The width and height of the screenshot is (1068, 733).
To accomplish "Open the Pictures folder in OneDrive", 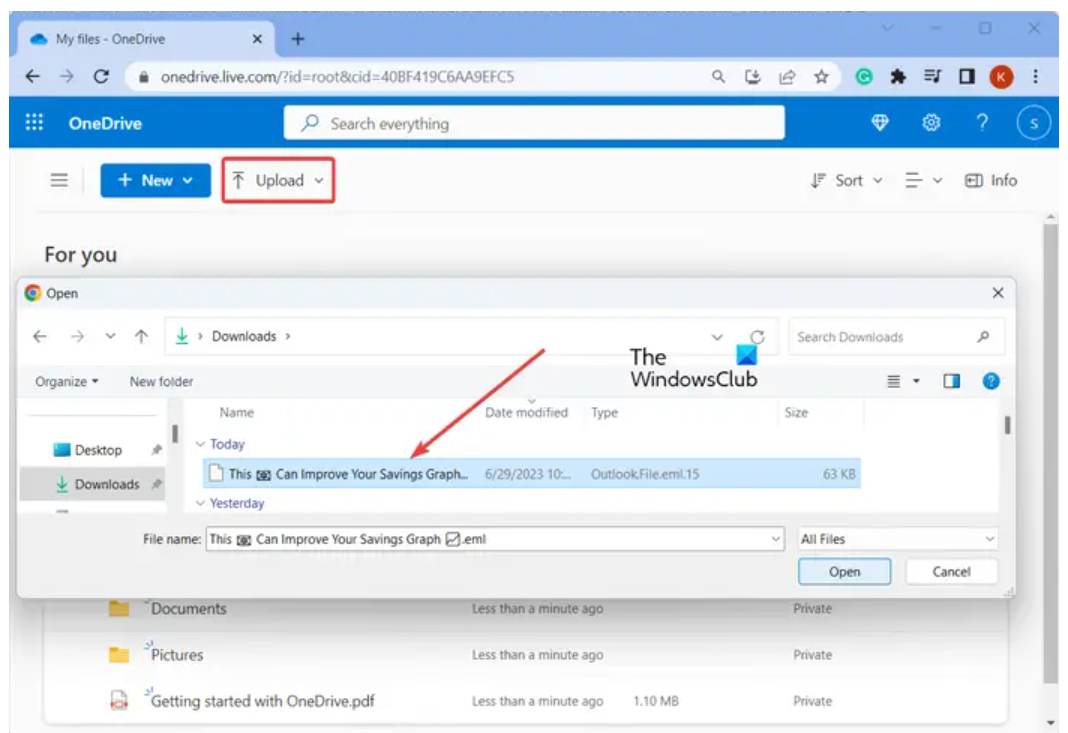I will (x=176, y=655).
